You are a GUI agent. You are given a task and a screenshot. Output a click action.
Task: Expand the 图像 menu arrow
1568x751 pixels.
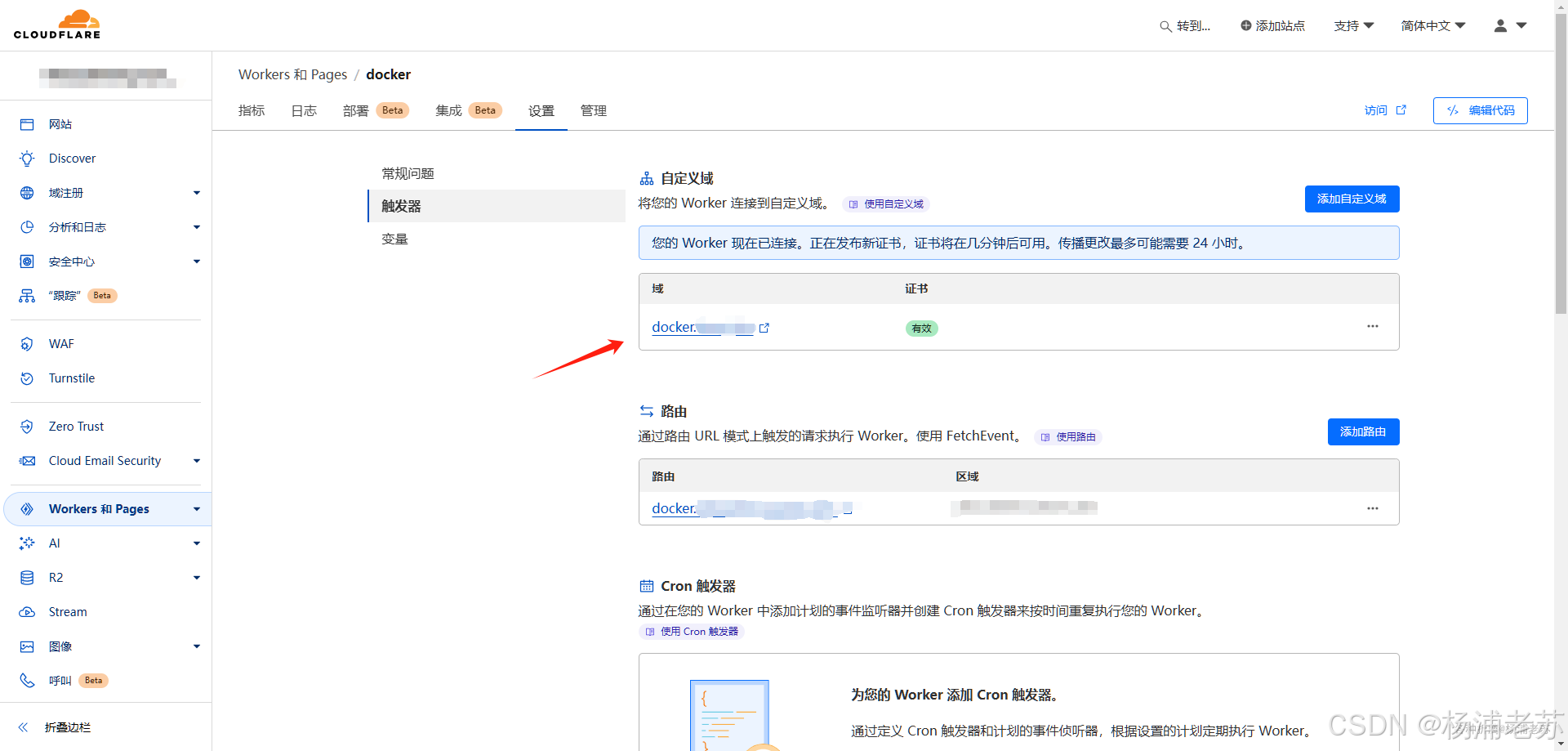click(197, 646)
